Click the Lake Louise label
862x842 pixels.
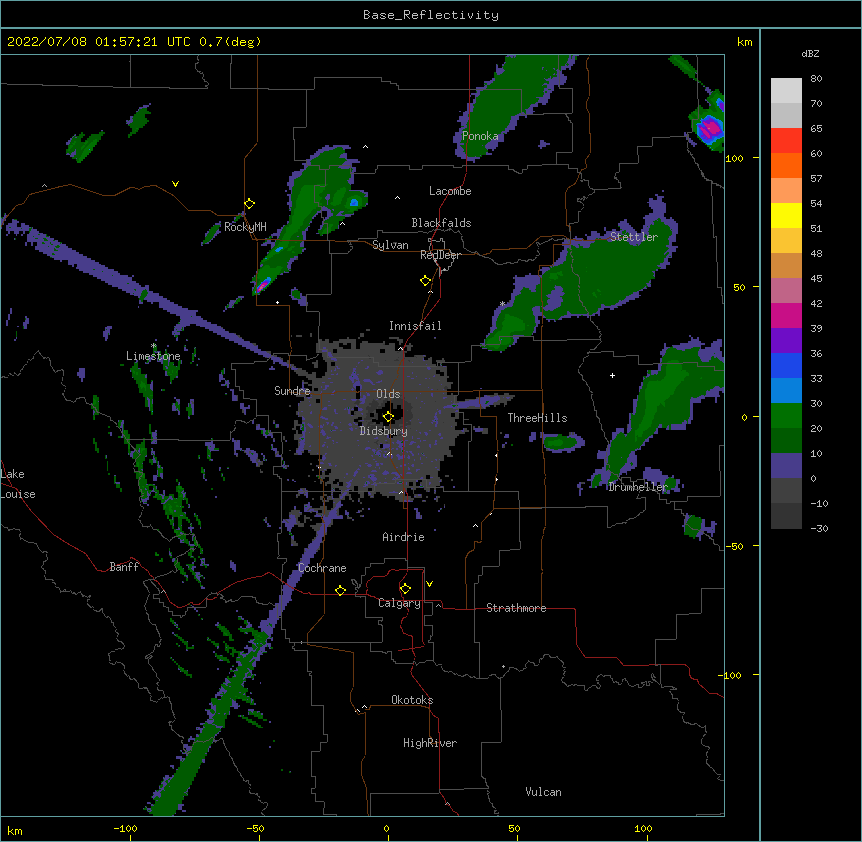click(18, 484)
